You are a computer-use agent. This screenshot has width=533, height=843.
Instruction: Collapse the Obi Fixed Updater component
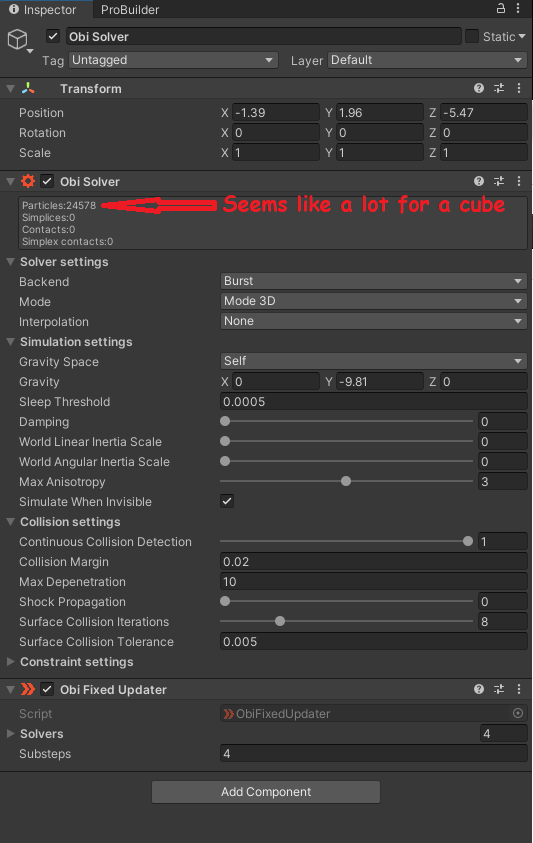[x=10, y=689]
